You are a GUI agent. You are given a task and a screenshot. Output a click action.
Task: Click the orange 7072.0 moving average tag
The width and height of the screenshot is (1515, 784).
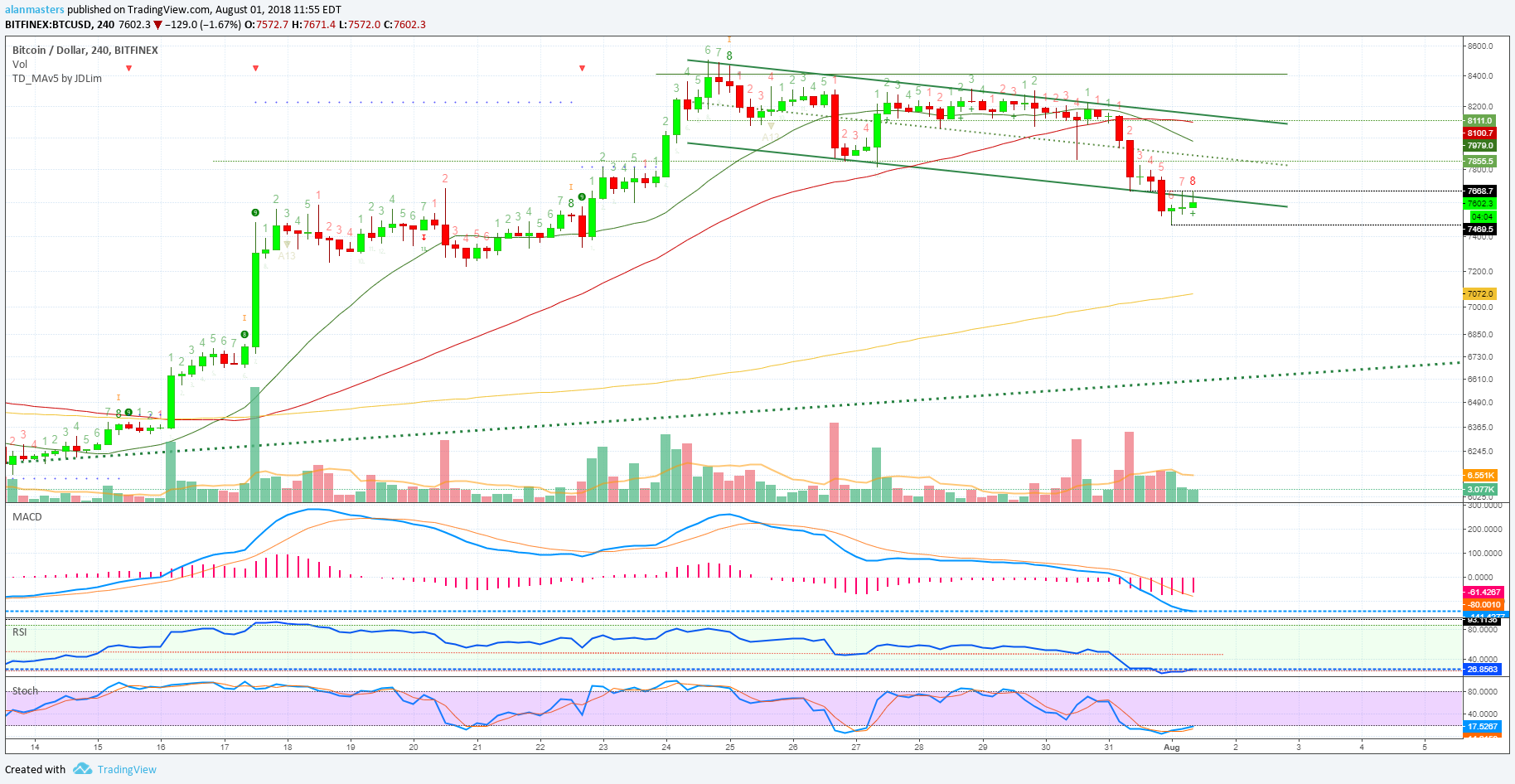[x=1479, y=293]
